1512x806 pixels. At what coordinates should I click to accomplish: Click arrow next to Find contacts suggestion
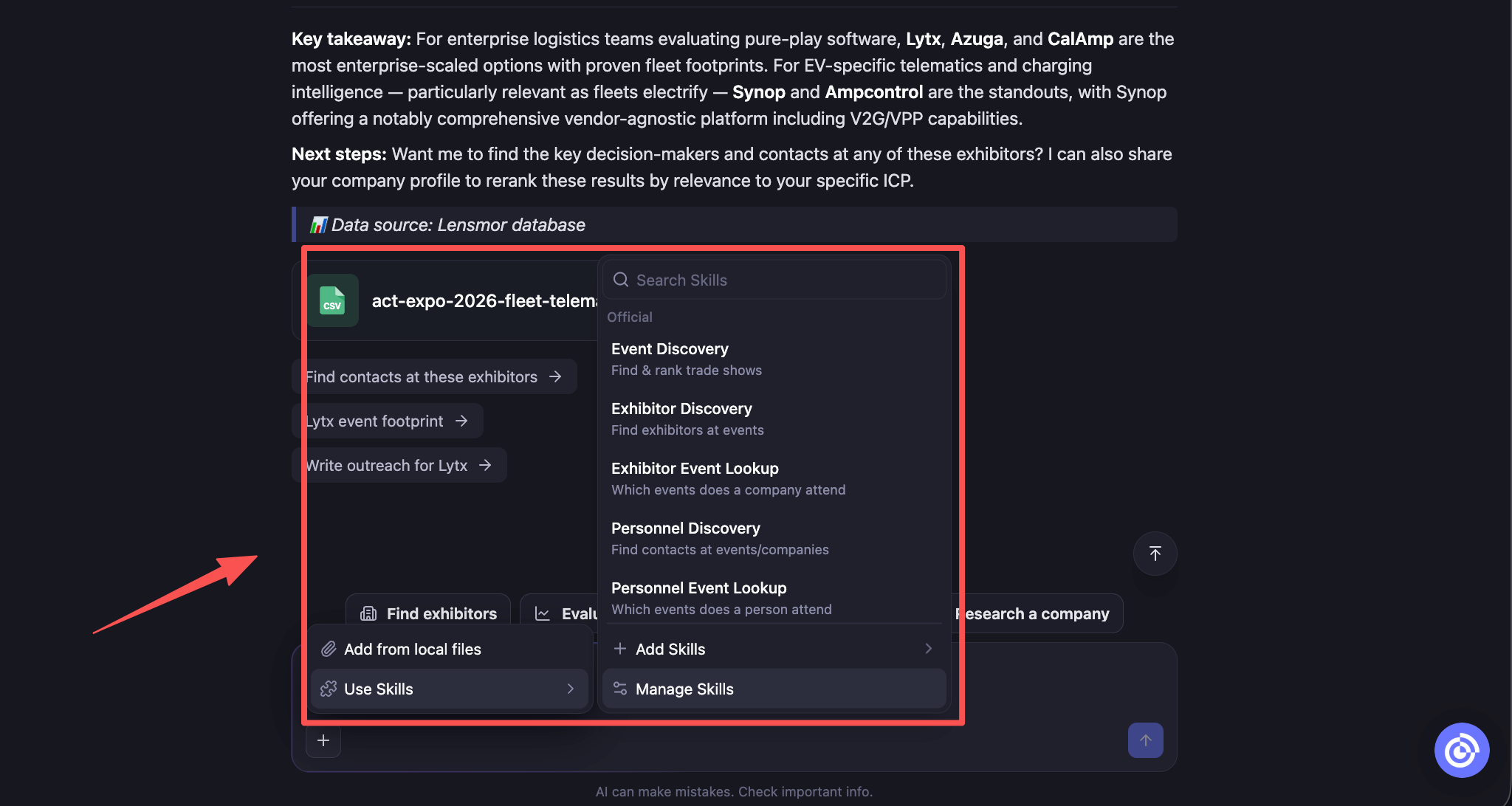555,376
